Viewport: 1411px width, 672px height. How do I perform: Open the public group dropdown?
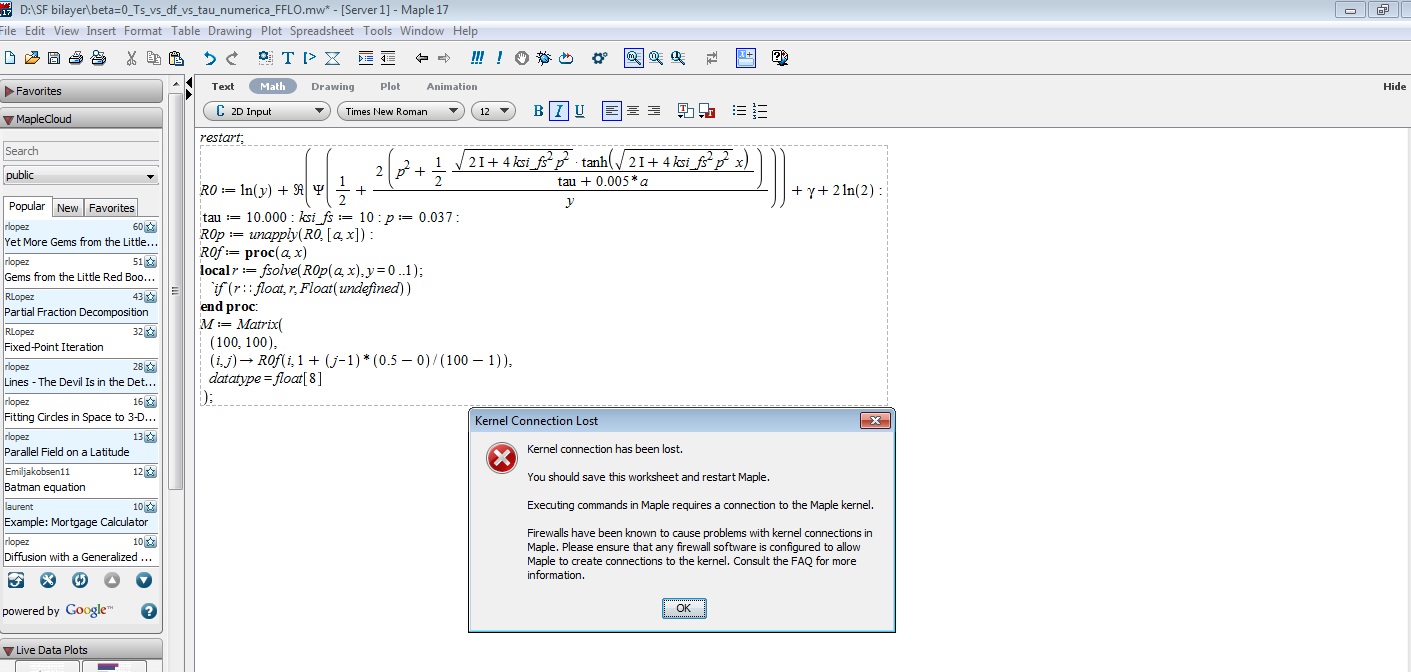pyautogui.click(x=81, y=175)
